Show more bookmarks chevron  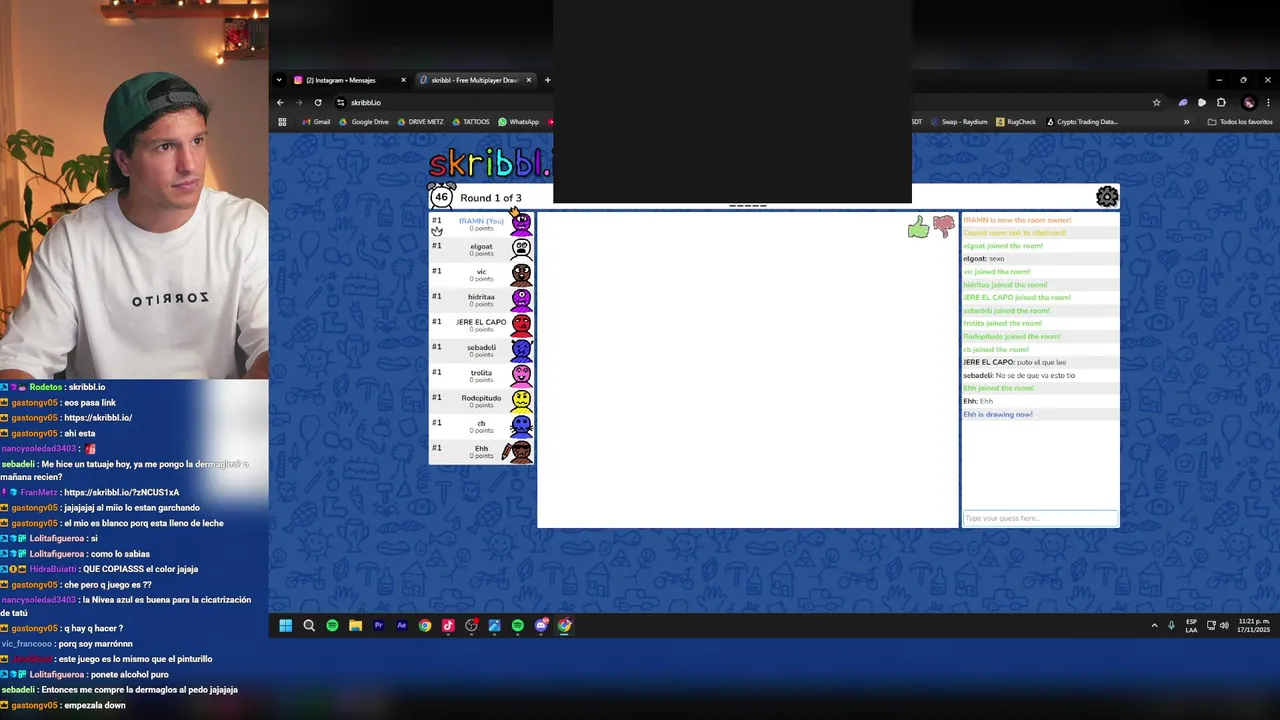point(1186,122)
